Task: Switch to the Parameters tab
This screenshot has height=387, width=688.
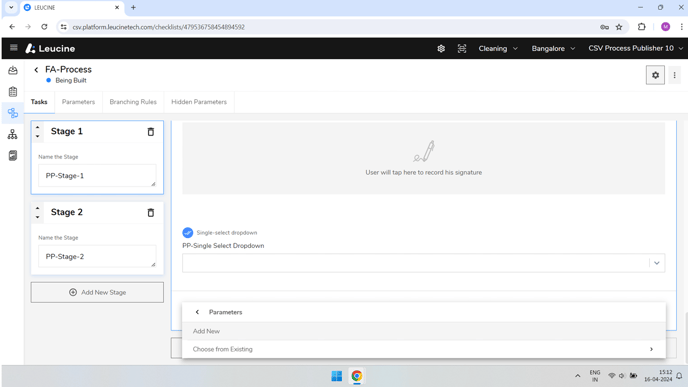Action: coord(78,102)
